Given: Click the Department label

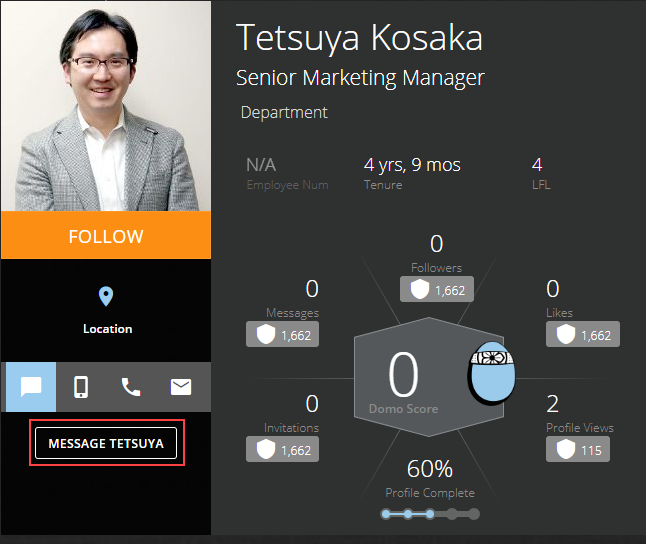Looking at the screenshot, I should coord(284,113).
